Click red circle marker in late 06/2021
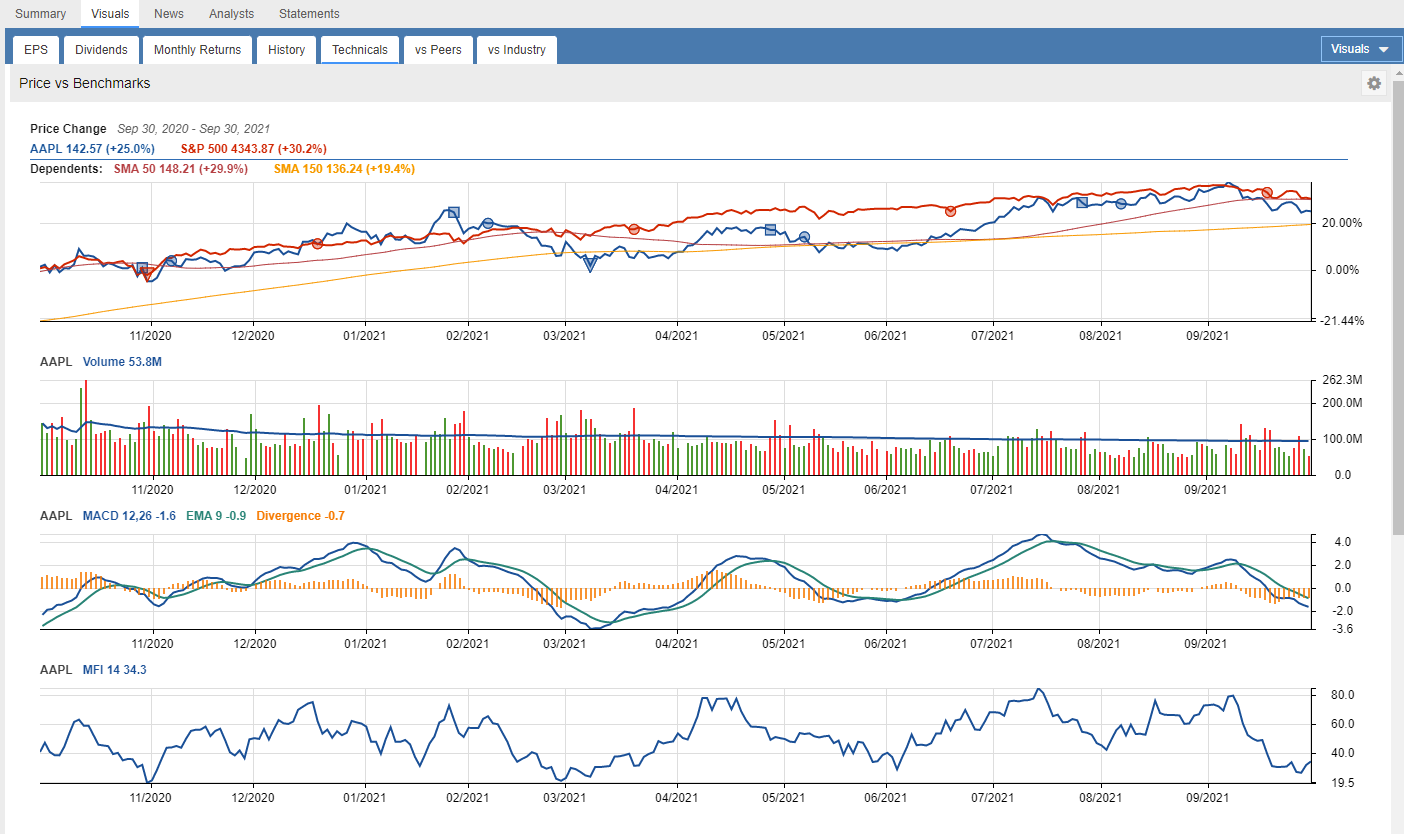1404x834 pixels. (x=950, y=211)
